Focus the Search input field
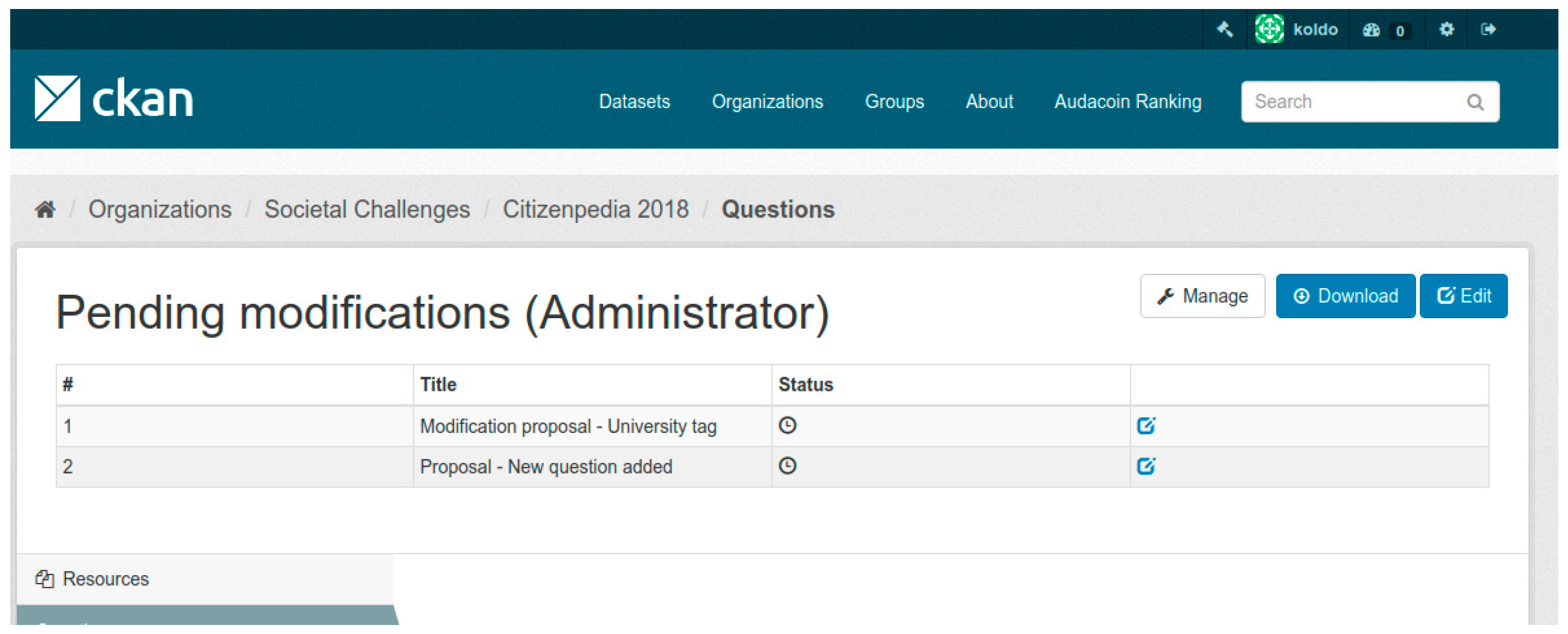The image size is (1568, 634). click(1351, 101)
